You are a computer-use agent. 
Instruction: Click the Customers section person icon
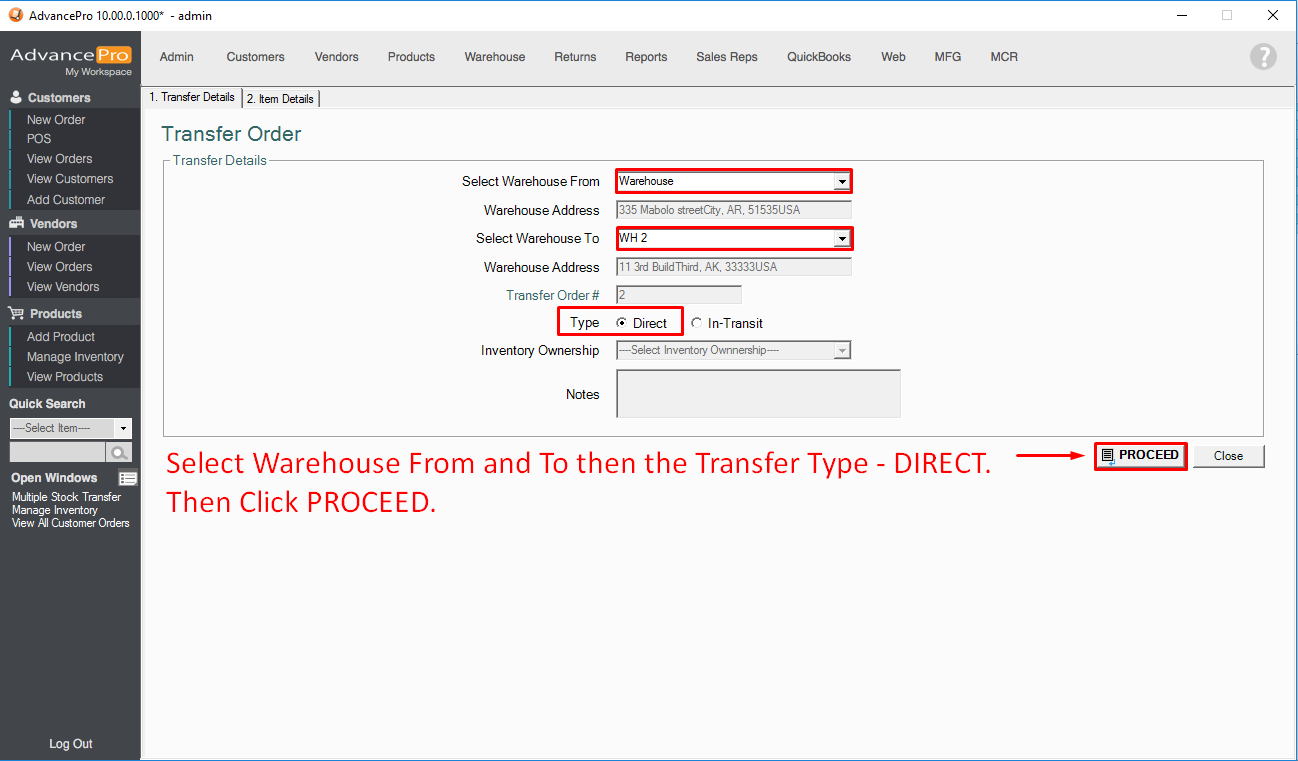(16, 97)
